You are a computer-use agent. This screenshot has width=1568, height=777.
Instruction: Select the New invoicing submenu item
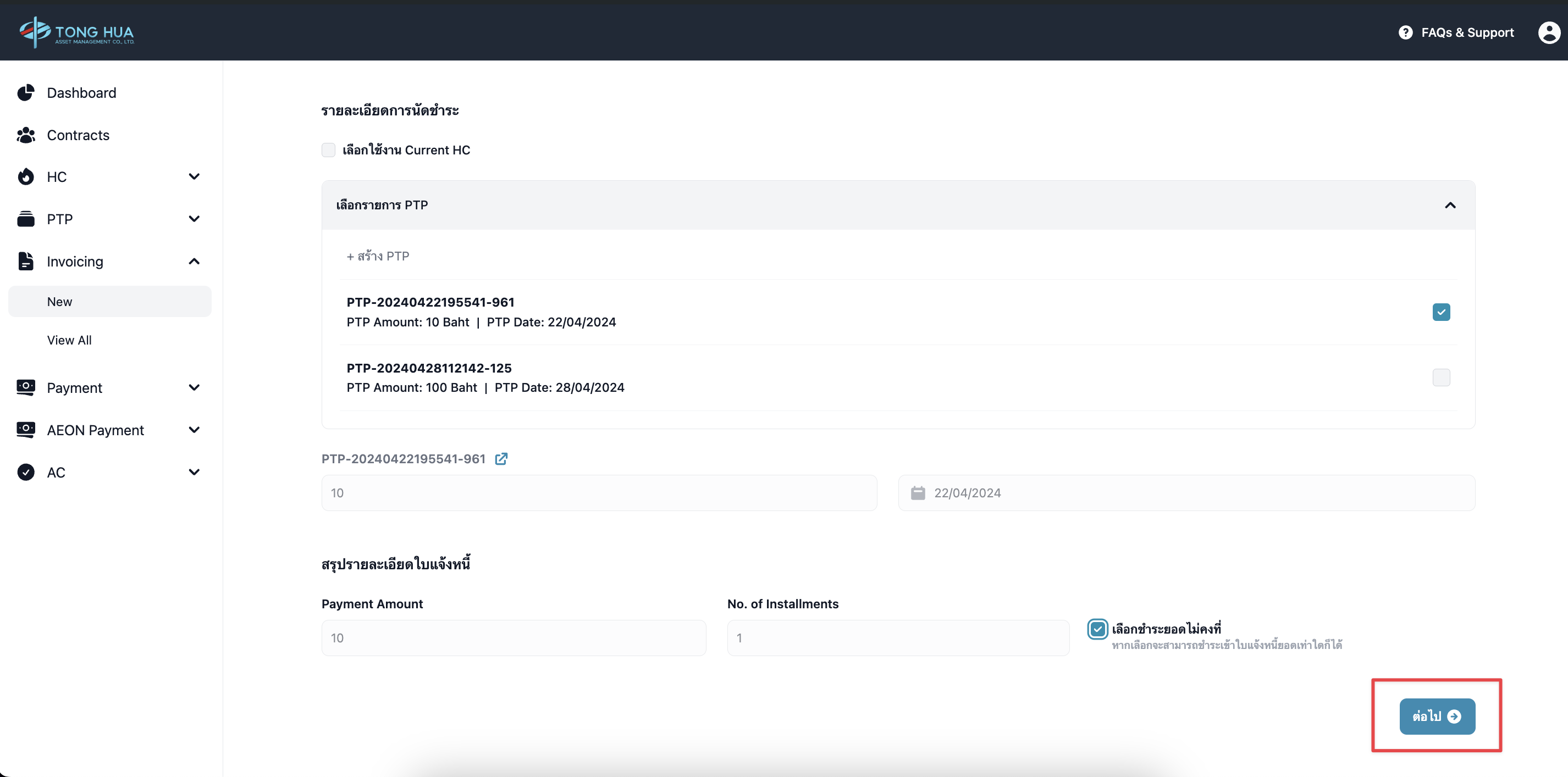(x=59, y=302)
